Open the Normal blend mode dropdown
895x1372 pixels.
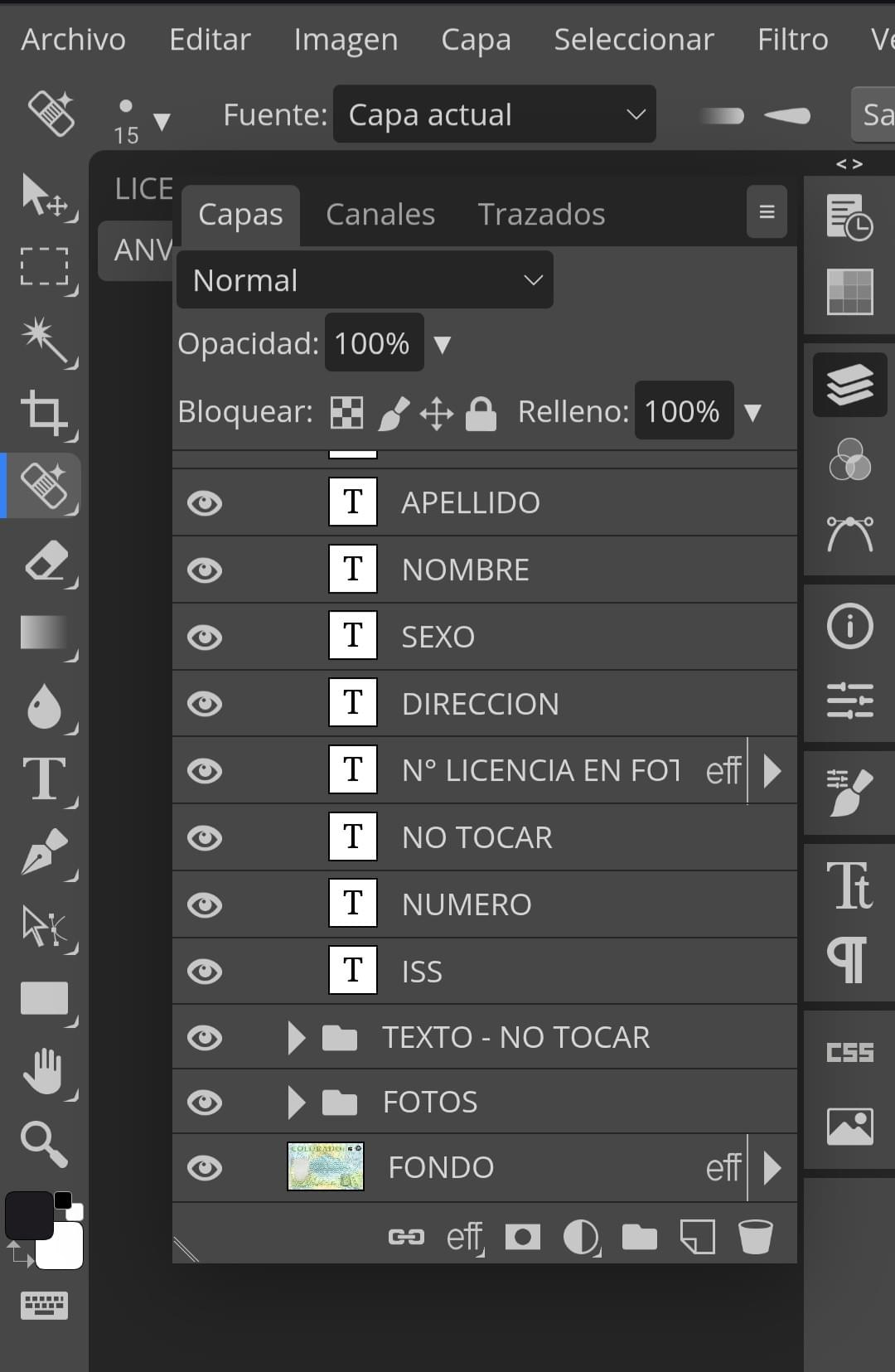pos(365,280)
